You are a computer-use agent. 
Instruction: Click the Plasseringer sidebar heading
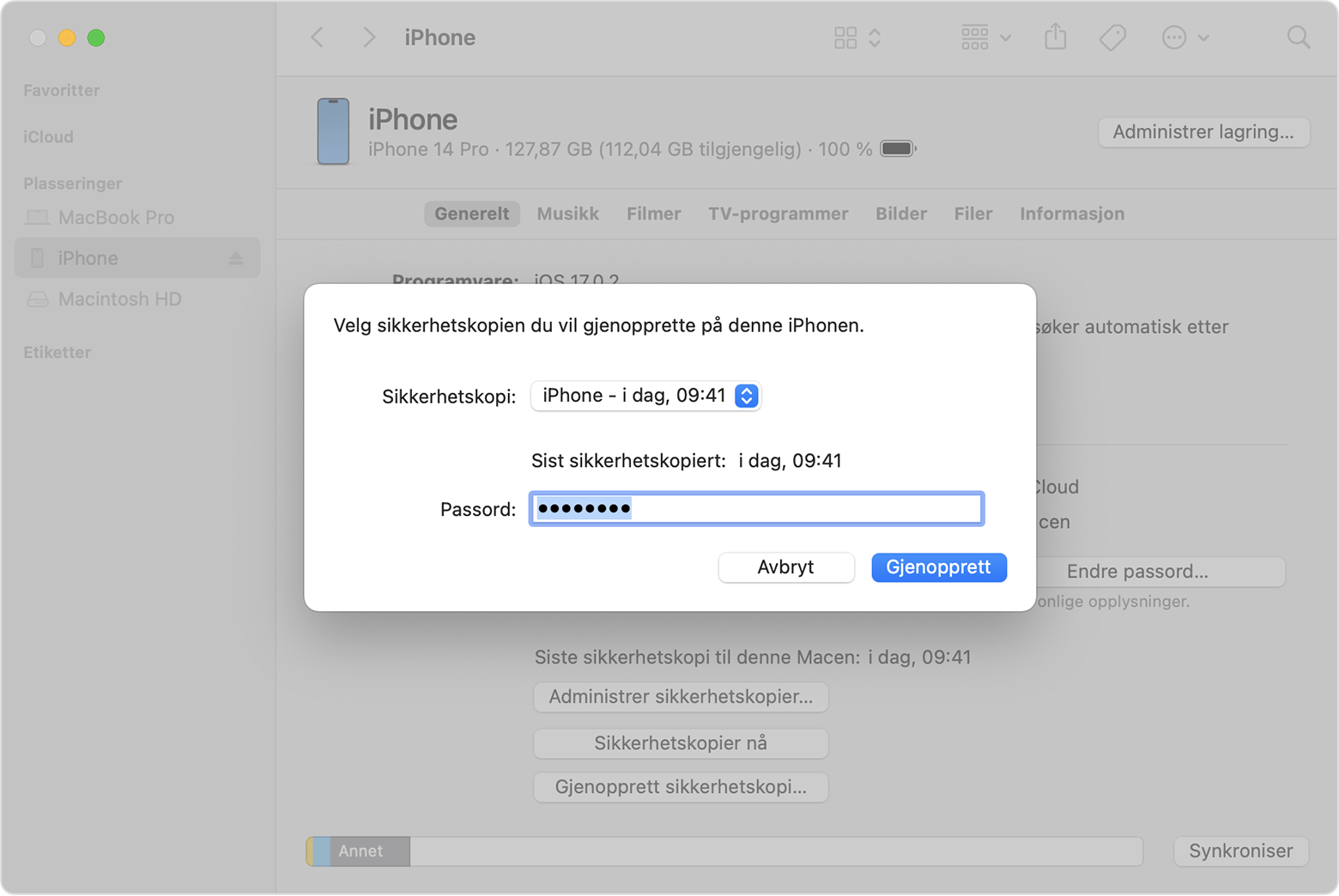(73, 184)
